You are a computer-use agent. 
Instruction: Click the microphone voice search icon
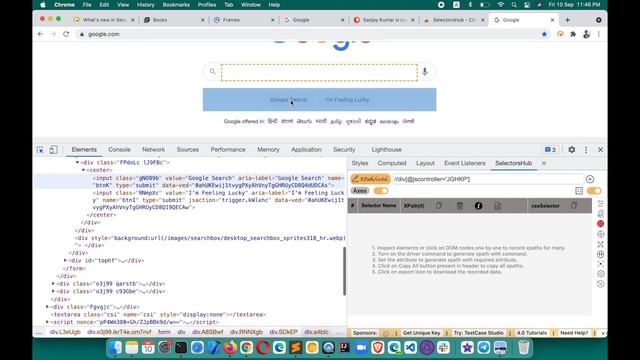[x=425, y=72]
